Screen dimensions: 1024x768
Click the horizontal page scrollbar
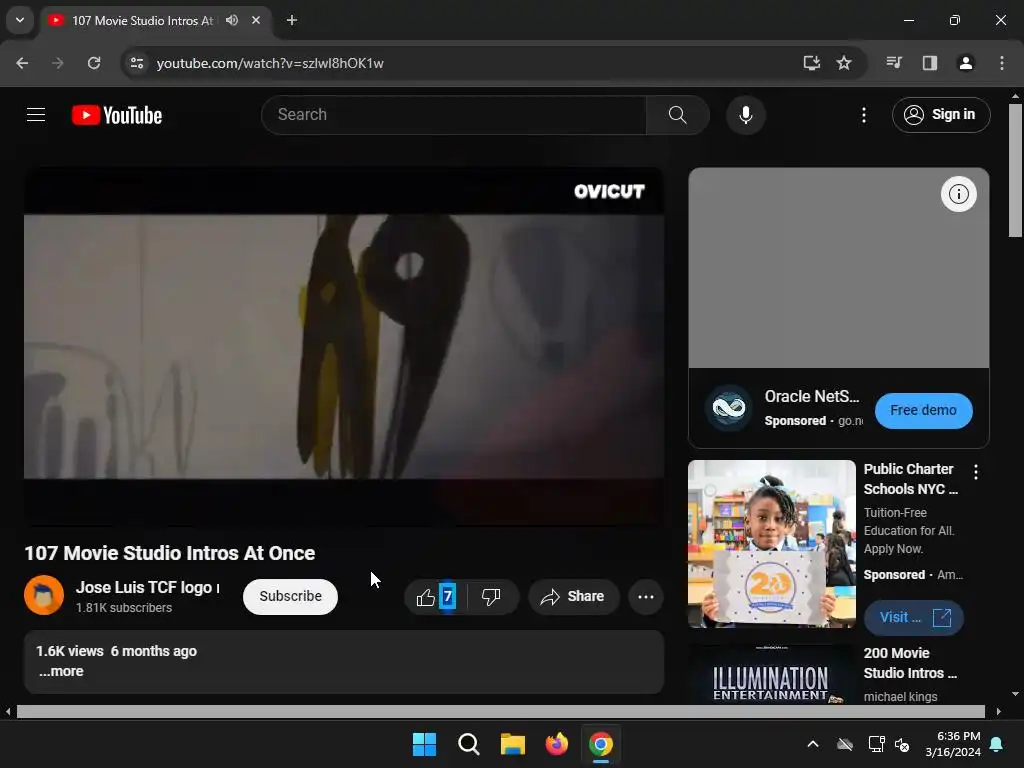coord(500,711)
